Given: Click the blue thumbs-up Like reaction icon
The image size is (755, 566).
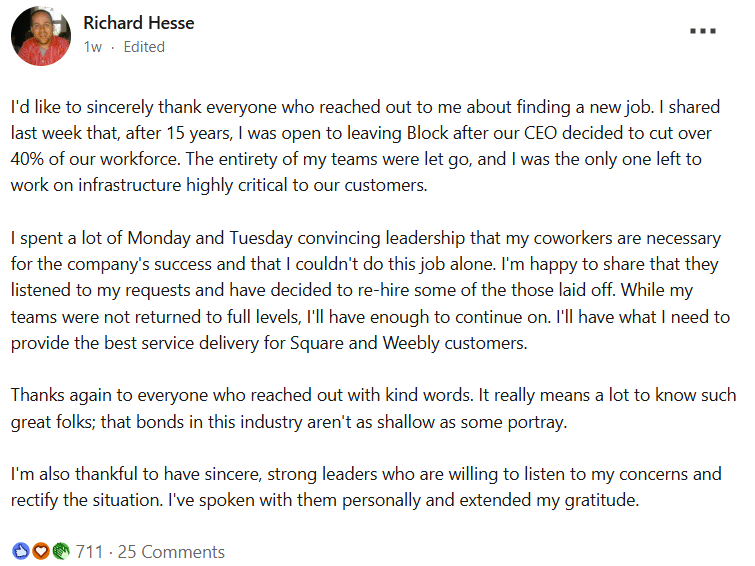Looking at the screenshot, I should click(x=21, y=551).
